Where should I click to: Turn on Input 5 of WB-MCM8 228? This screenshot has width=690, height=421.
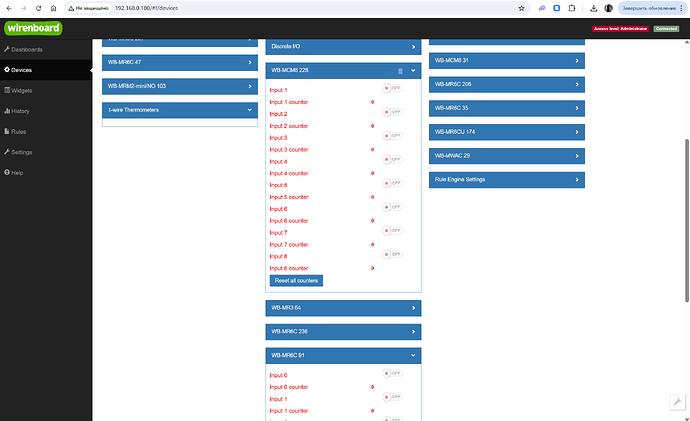[x=392, y=184]
